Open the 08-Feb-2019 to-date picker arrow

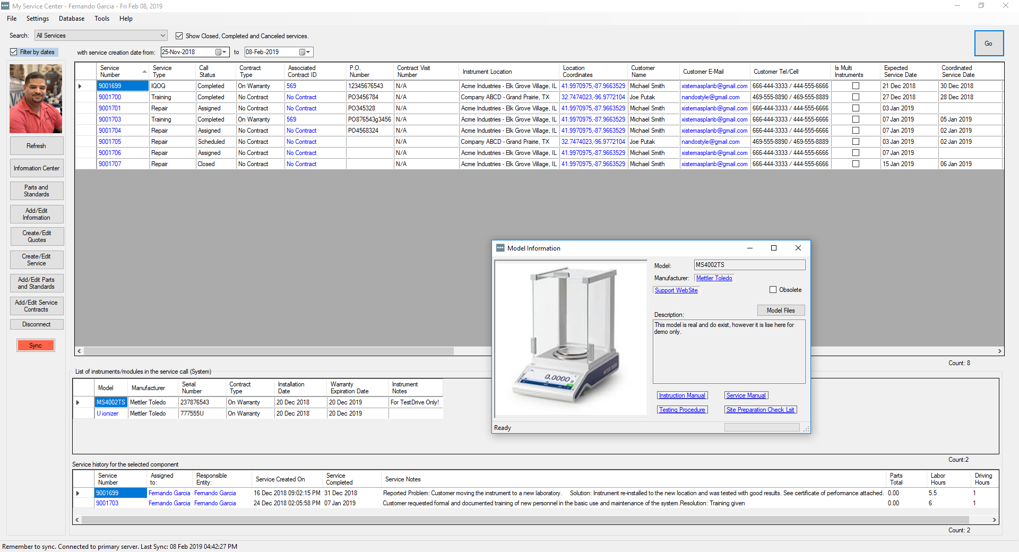308,52
